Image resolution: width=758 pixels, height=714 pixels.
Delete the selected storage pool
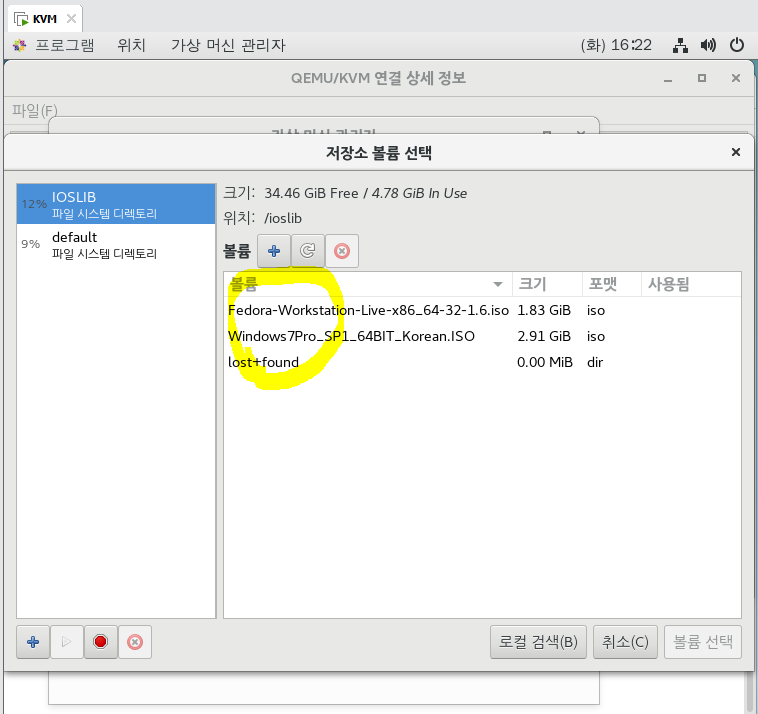(x=135, y=642)
